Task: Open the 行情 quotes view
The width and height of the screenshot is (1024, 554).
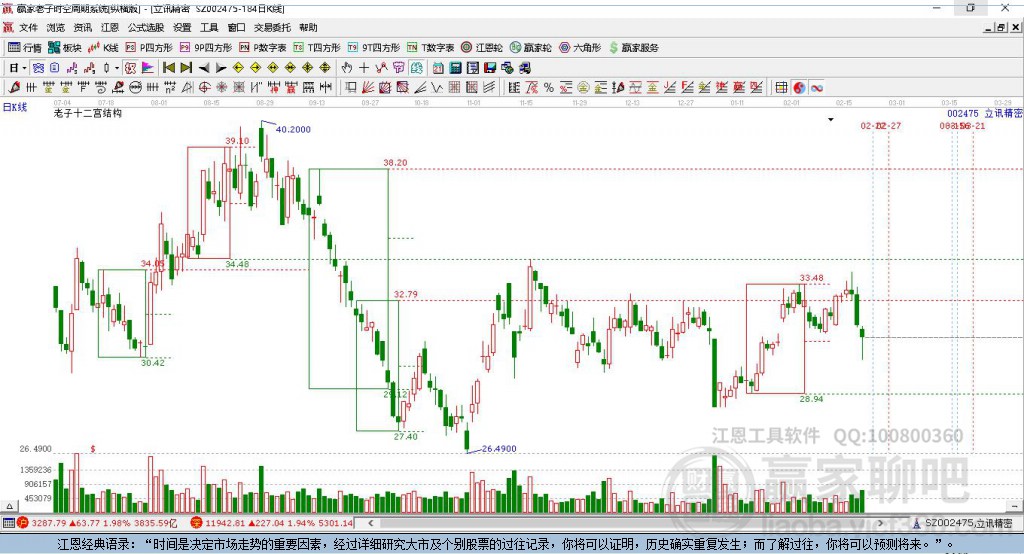Action: [x=25, y=48]
